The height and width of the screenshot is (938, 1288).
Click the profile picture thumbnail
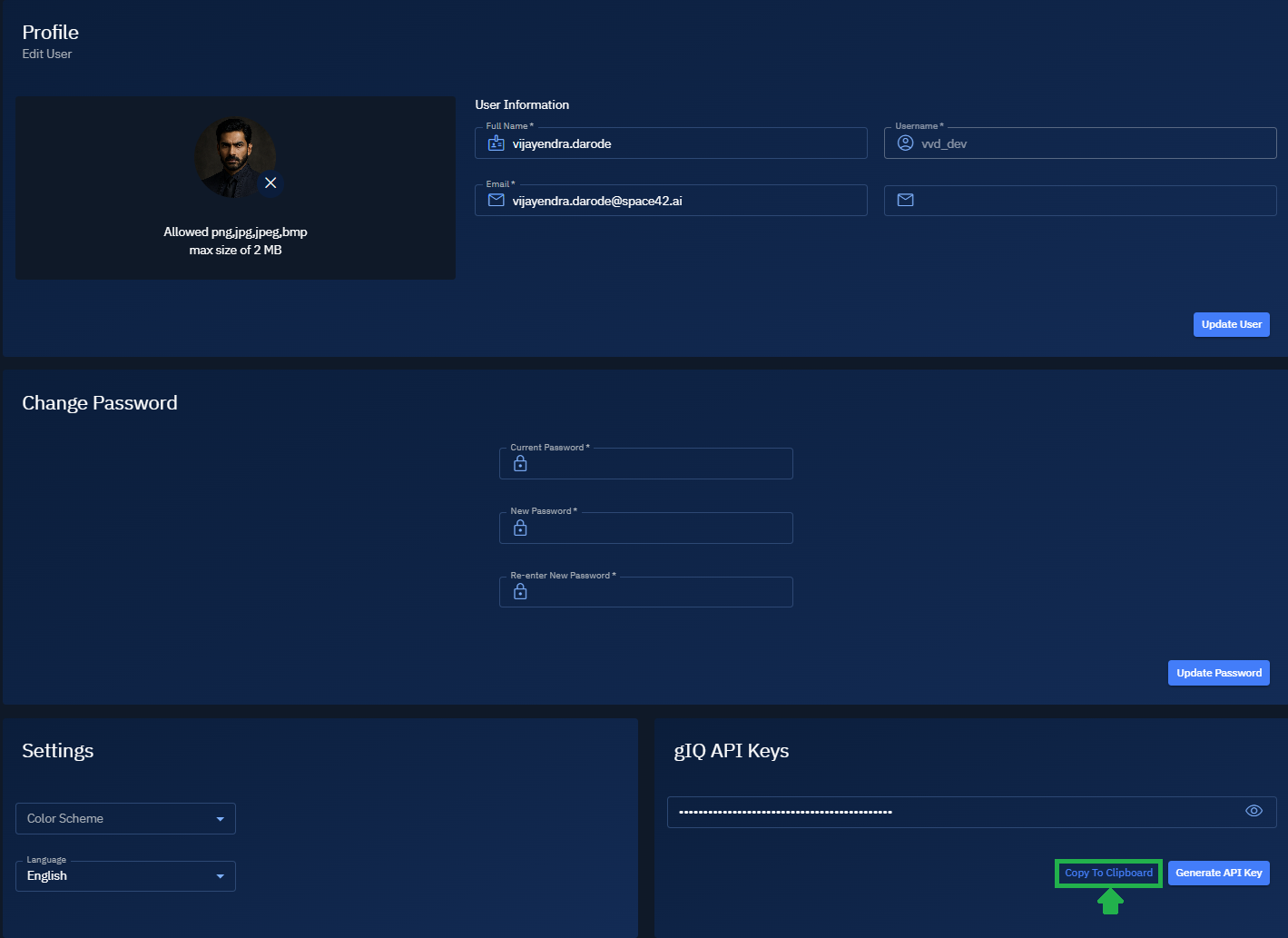(235, 156)
